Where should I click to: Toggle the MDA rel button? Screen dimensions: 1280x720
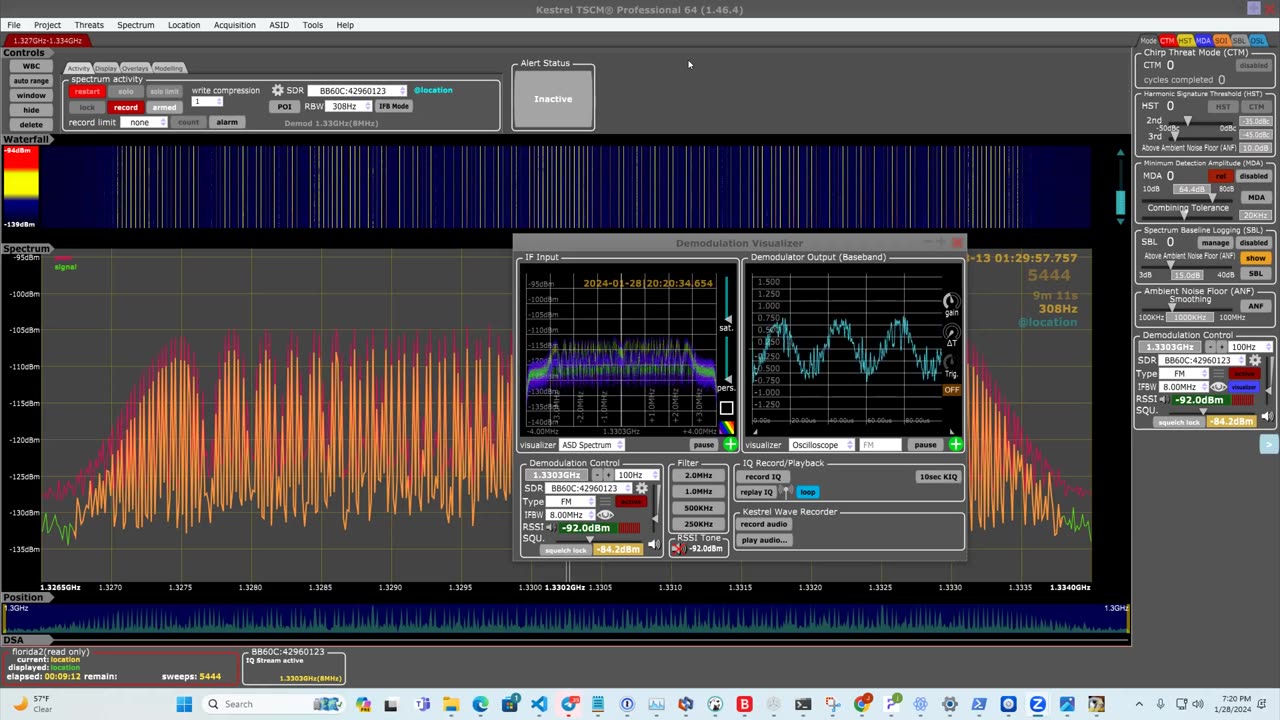1220,176
